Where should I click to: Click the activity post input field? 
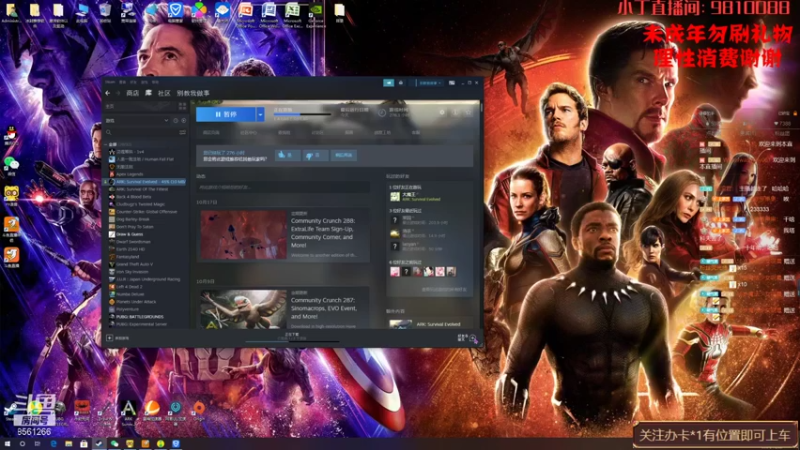click(x=283, y=187)
